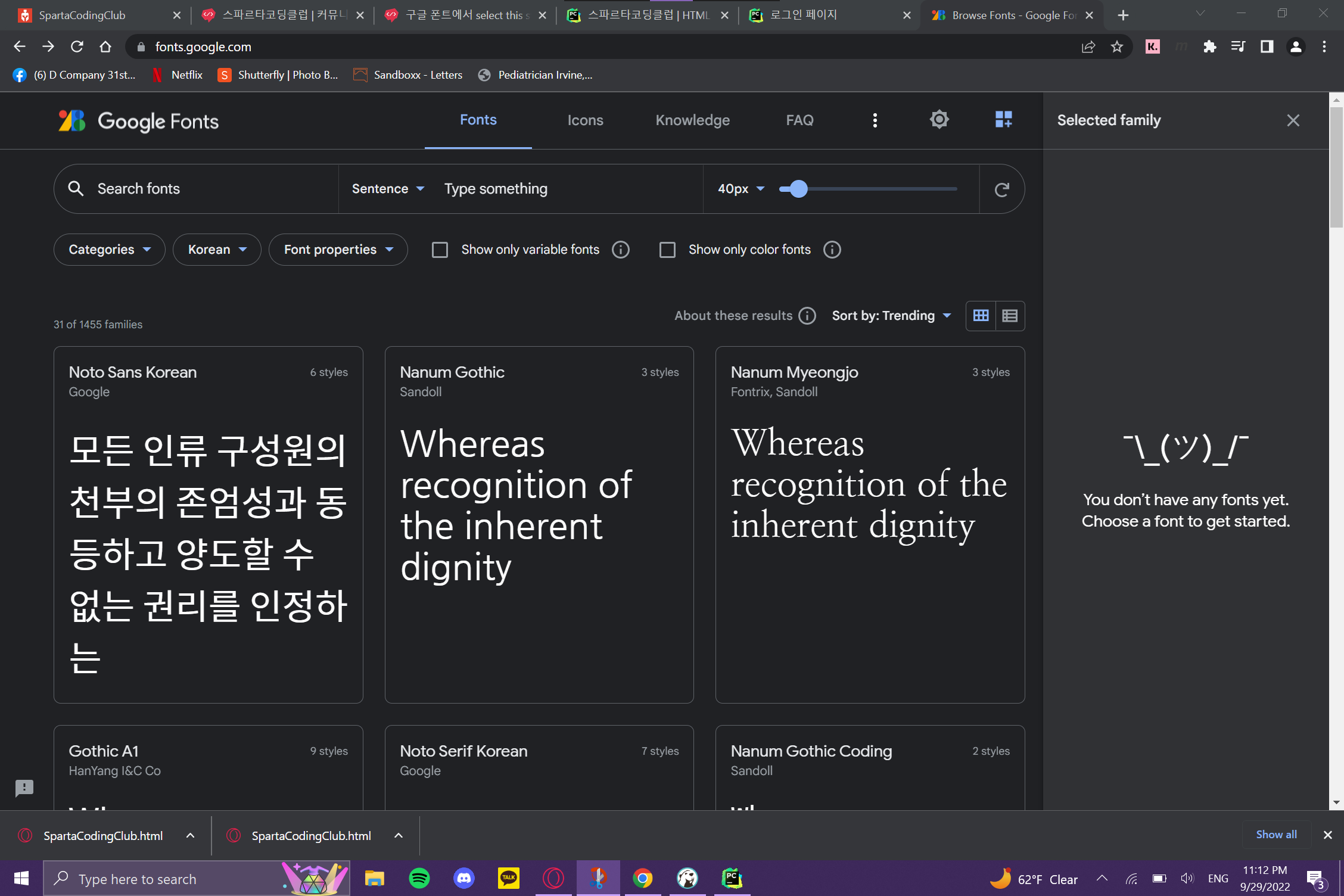Open a new browser tab
The width and height of the screenshot is (1344, 896).
[1124, 15]
